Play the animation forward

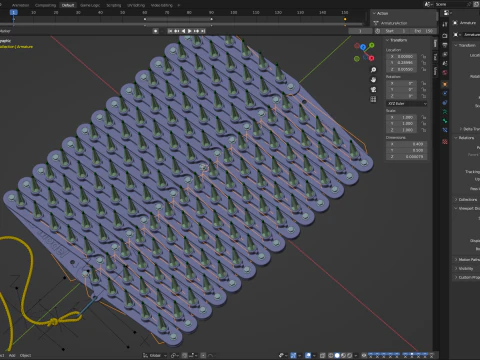(189, 31)
